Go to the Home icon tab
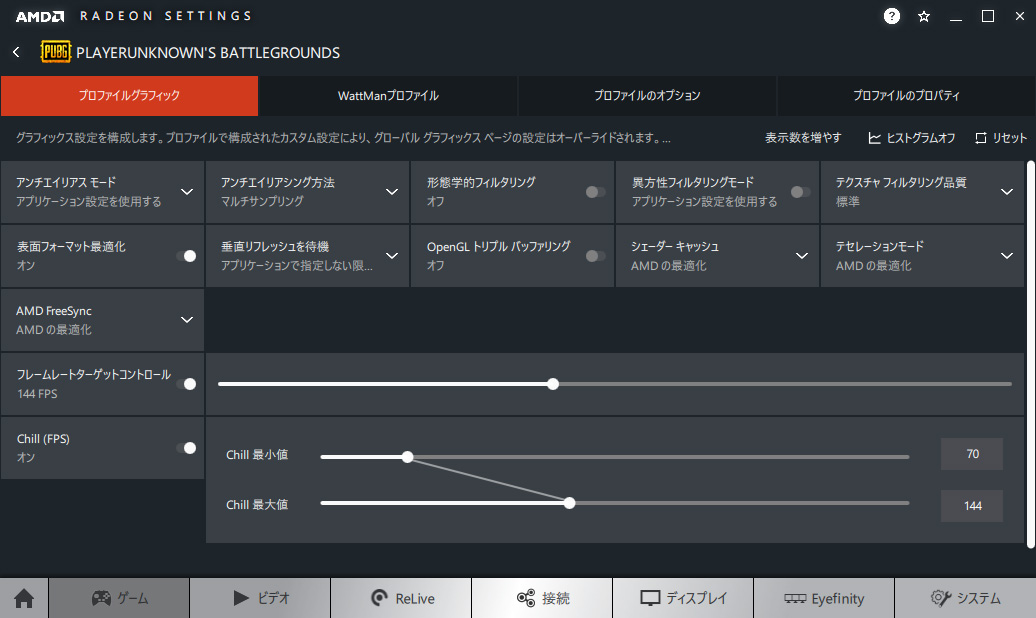 pyautogui.click(x=24, y=598)
